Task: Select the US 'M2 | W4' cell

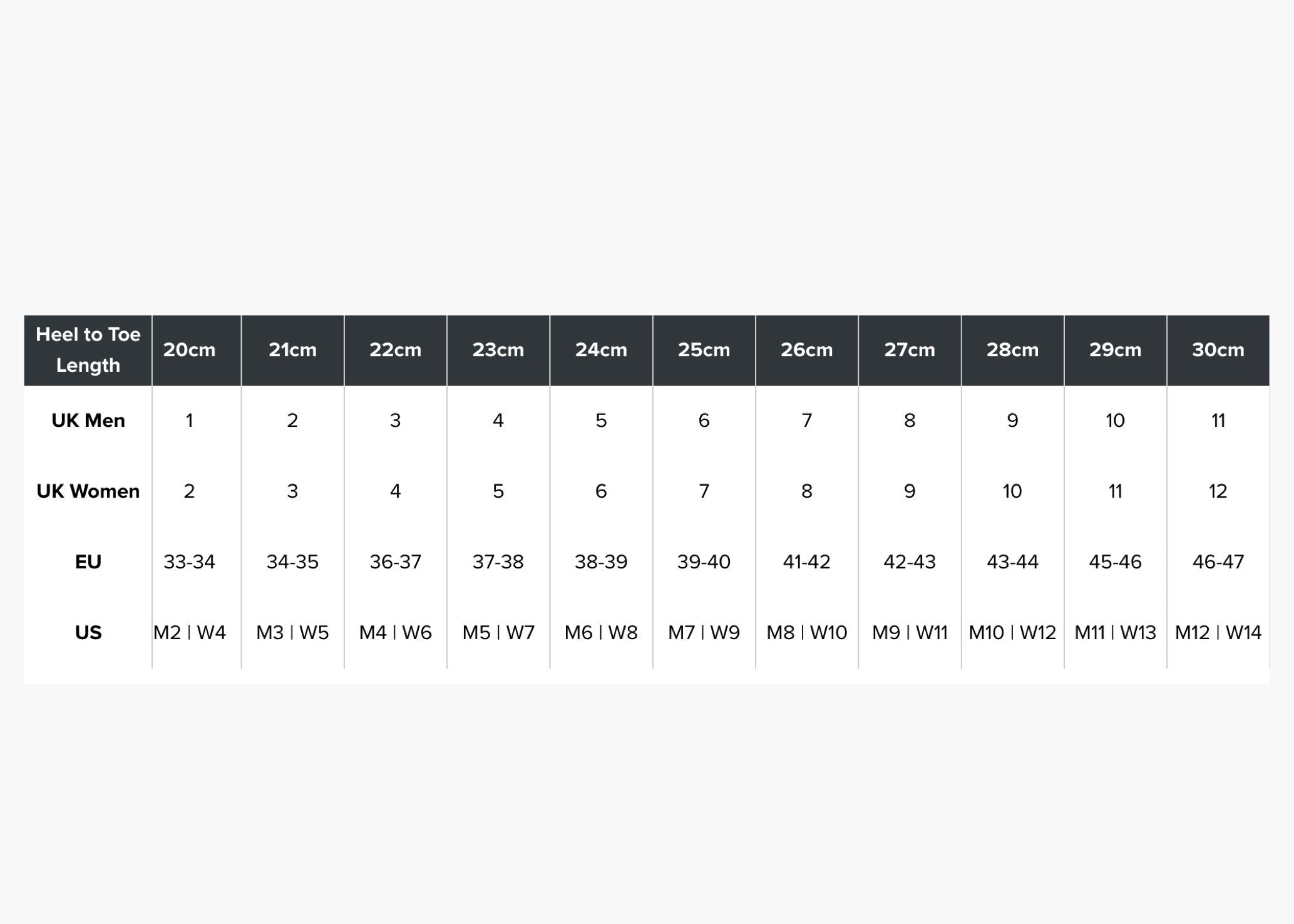Action: (189, 633)
